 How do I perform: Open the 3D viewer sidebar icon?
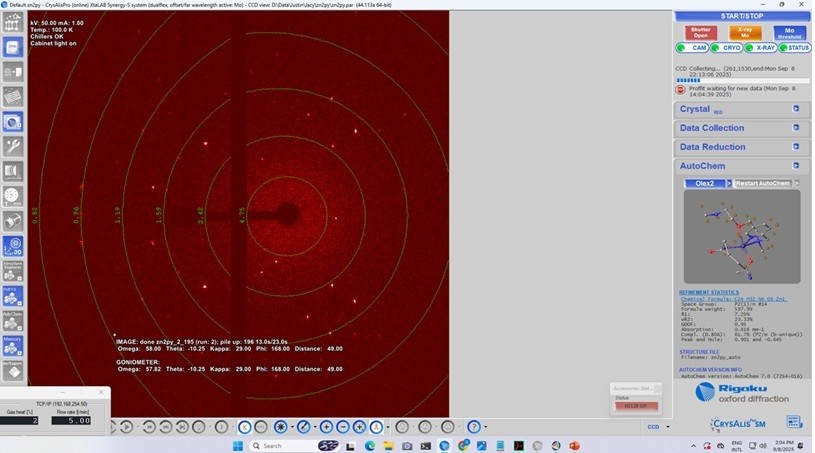(x=13, y=245)
